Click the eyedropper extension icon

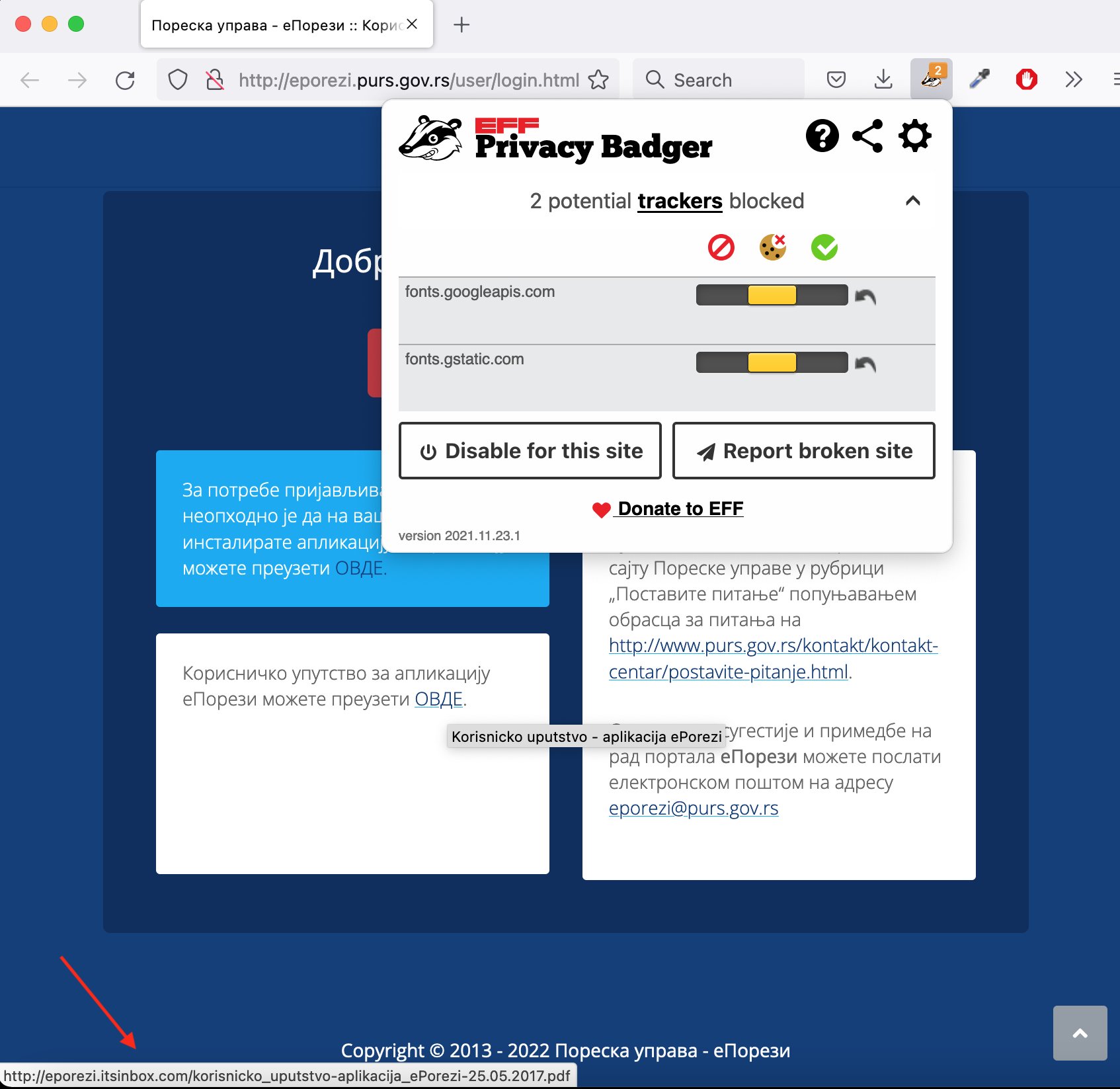[x=979, y=80]
